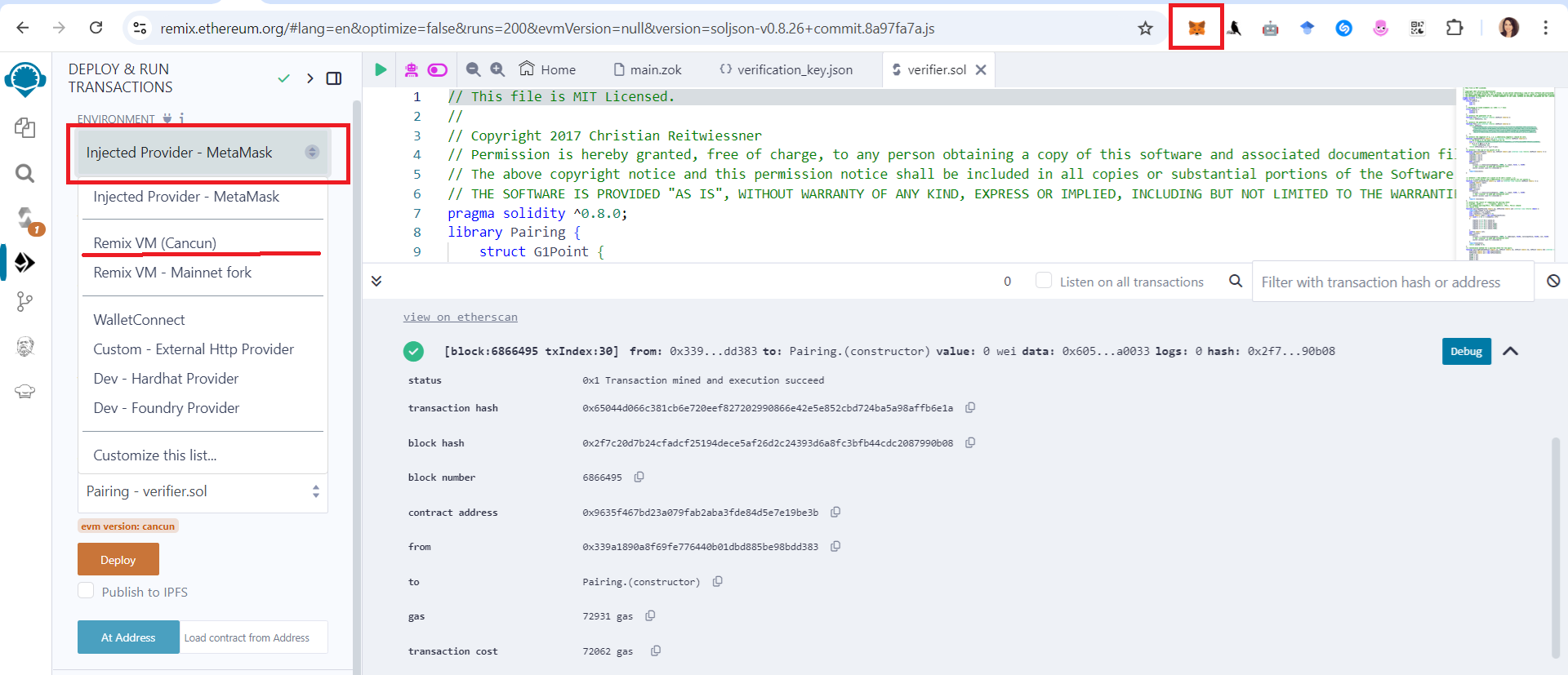Click the code minimap preview
Viewport: 1568px width, 675px height.
(x=1509, y=173)
